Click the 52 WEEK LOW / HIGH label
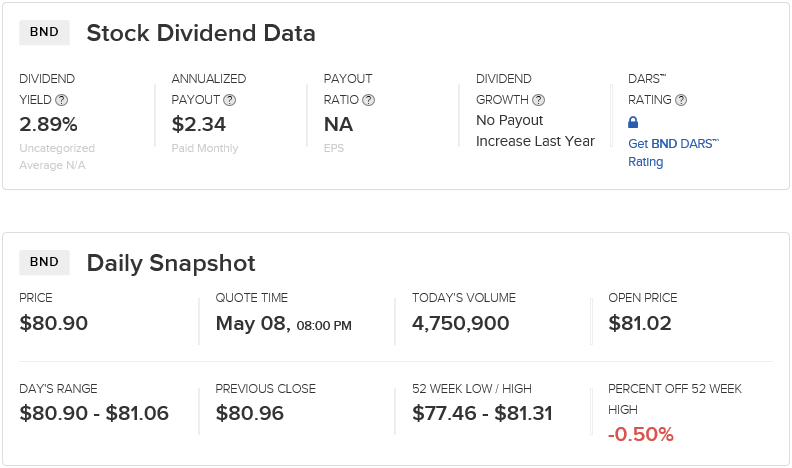Viewport: 792px width, 468px height. click(x=472, y=389)
